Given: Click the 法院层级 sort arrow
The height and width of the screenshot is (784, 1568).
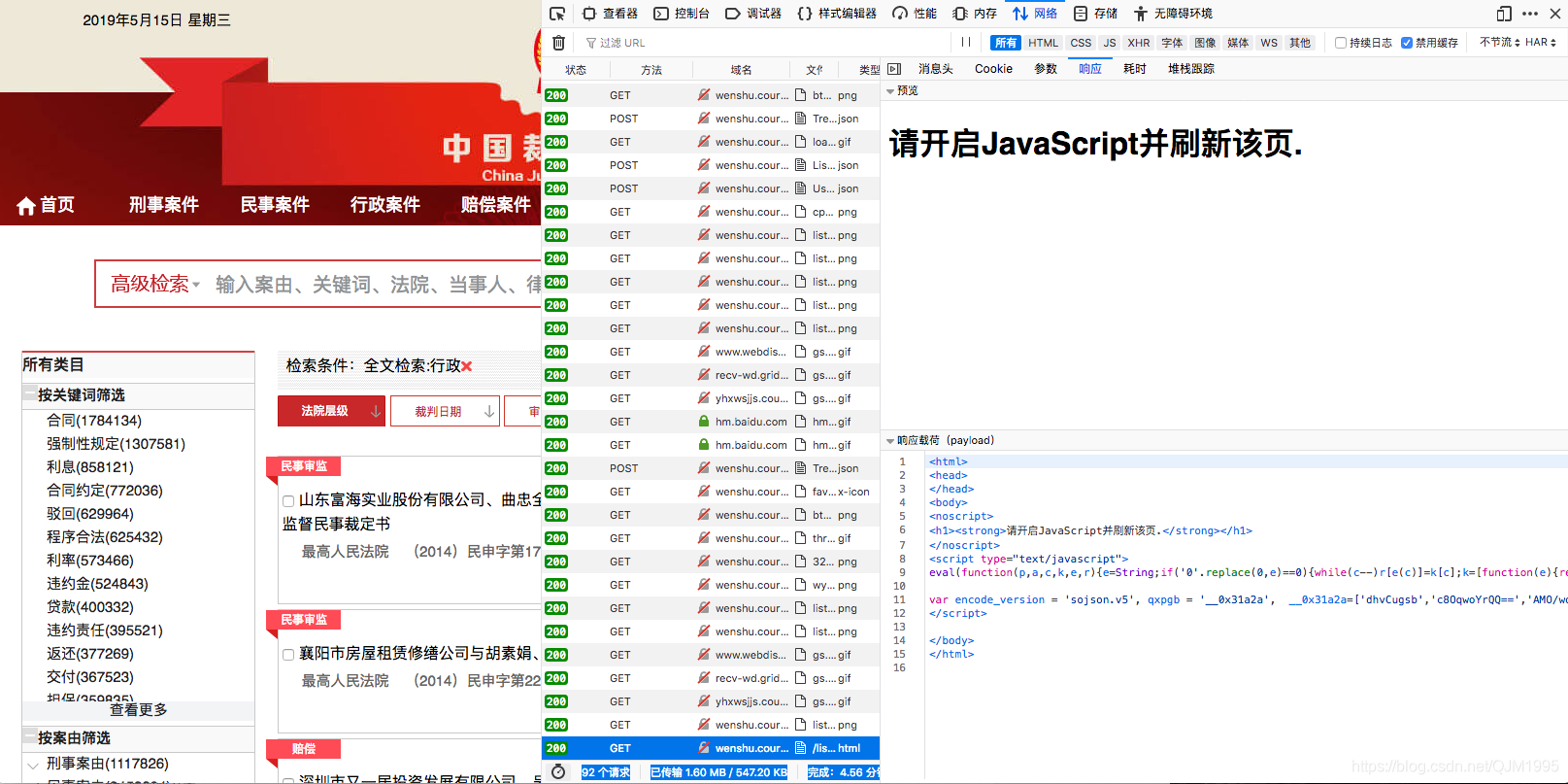Looking at the screenshot, I should click(375, 412).
